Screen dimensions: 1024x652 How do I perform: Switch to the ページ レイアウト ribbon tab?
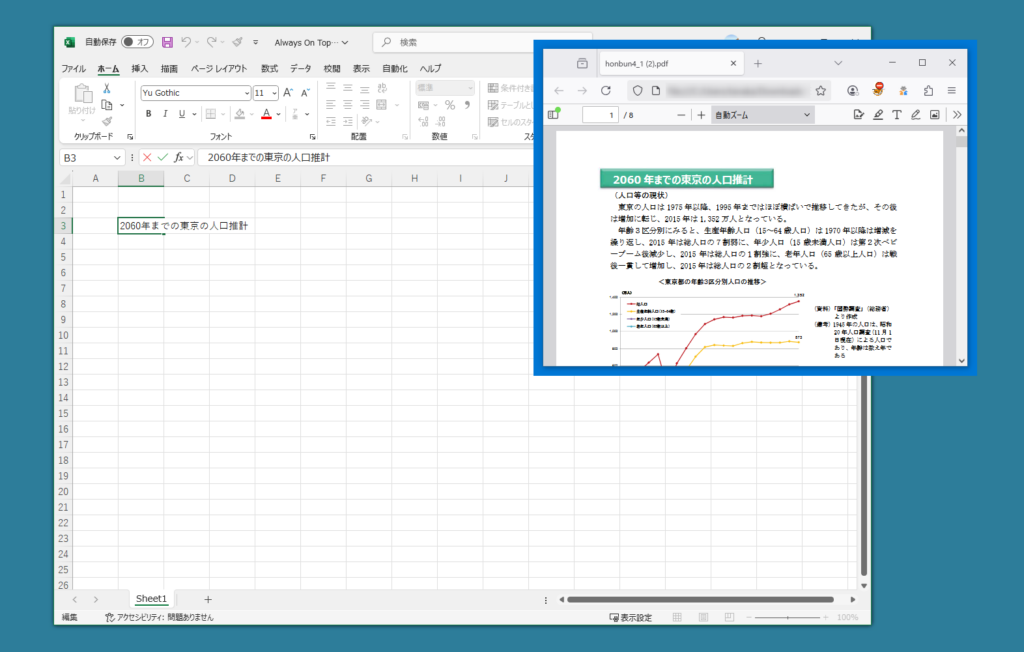219,69
